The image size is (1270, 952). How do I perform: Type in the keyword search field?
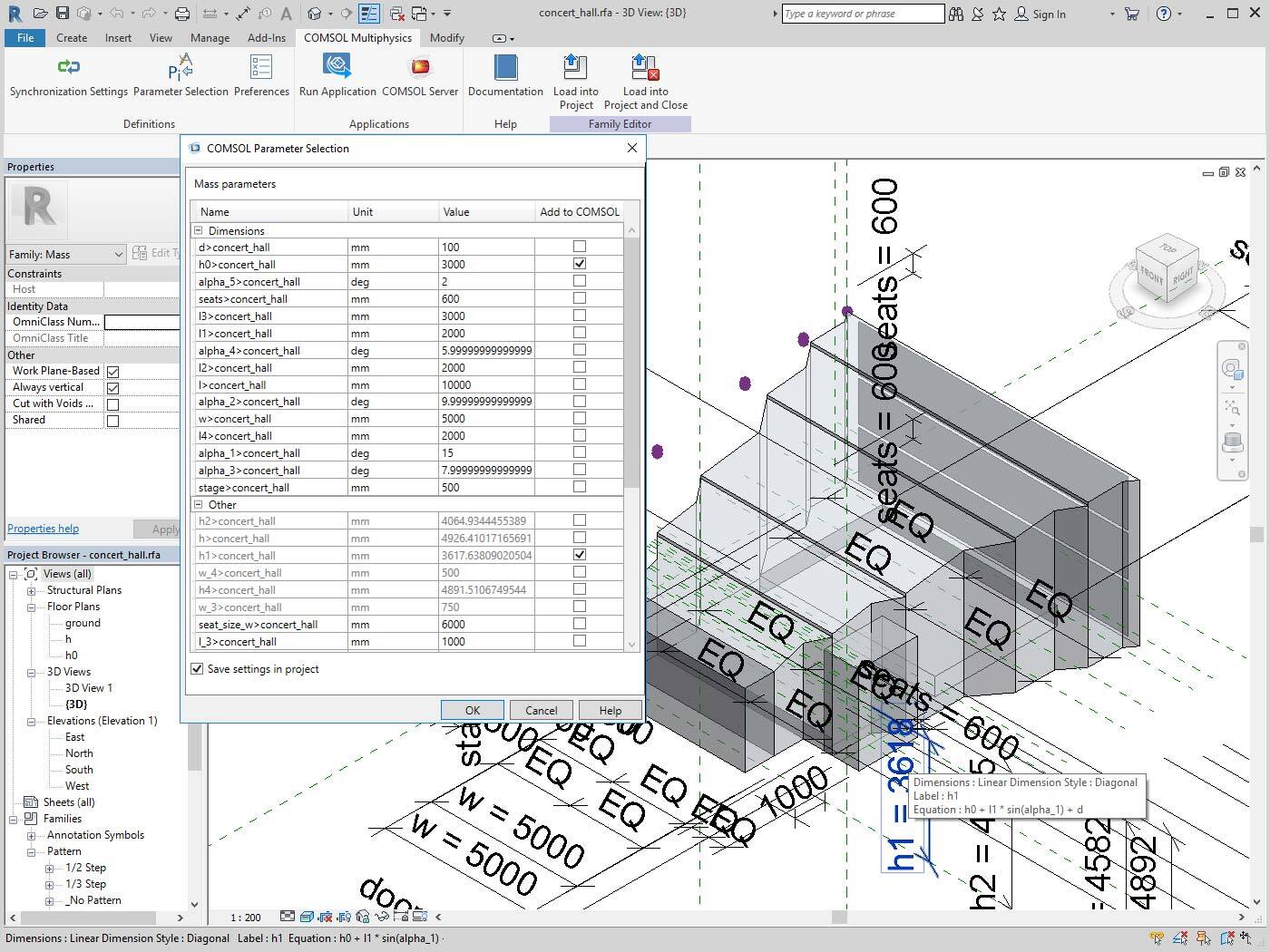click(860, 13)
